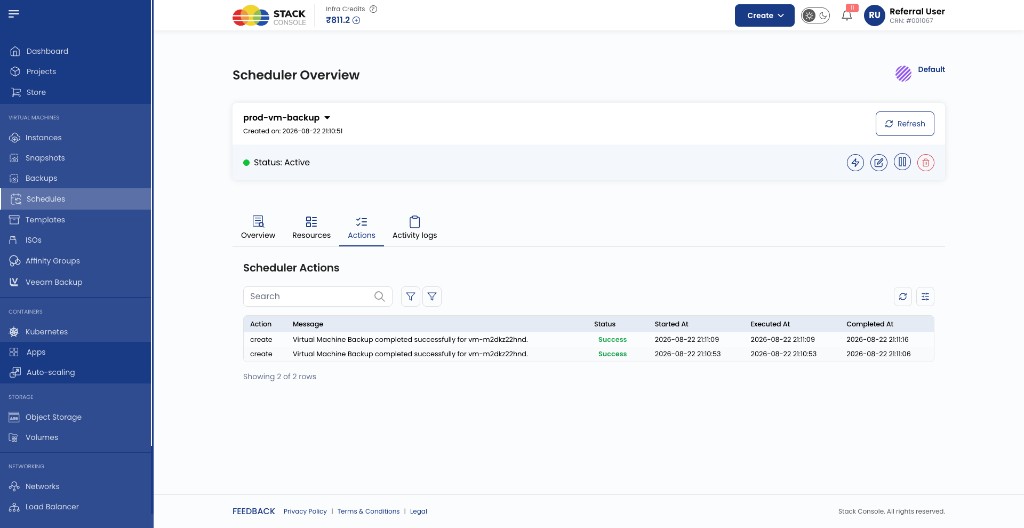Click the search magnifier icon
This screenshot has width=1024, height=528.
379,297
